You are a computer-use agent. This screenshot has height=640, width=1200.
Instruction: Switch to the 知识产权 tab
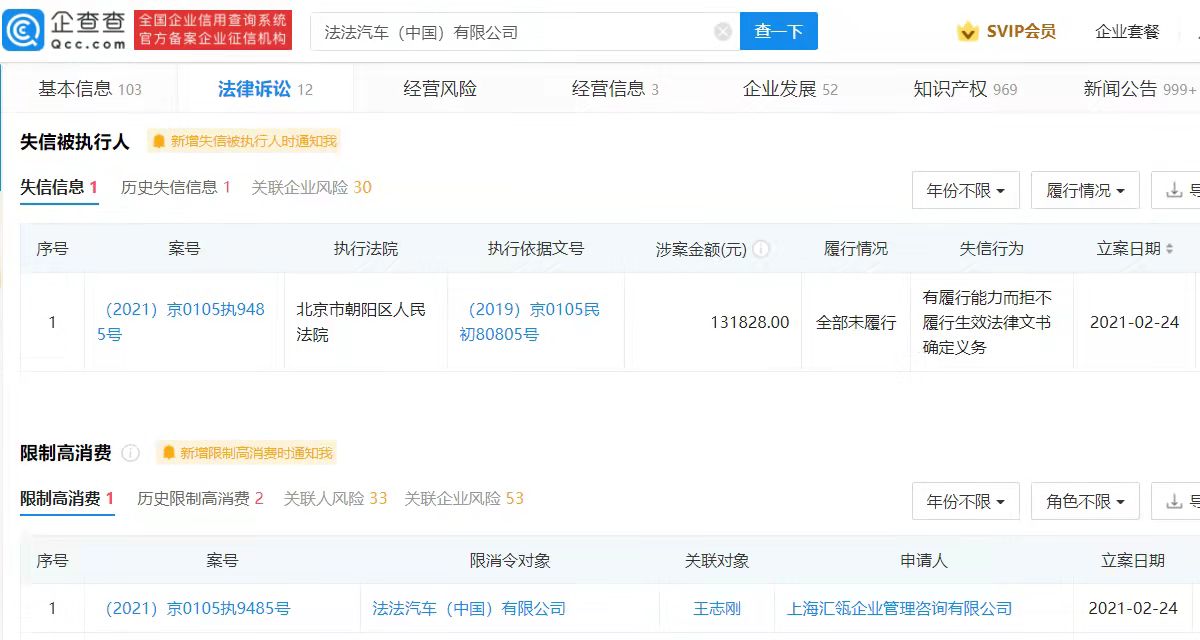(x=952, y=89)
